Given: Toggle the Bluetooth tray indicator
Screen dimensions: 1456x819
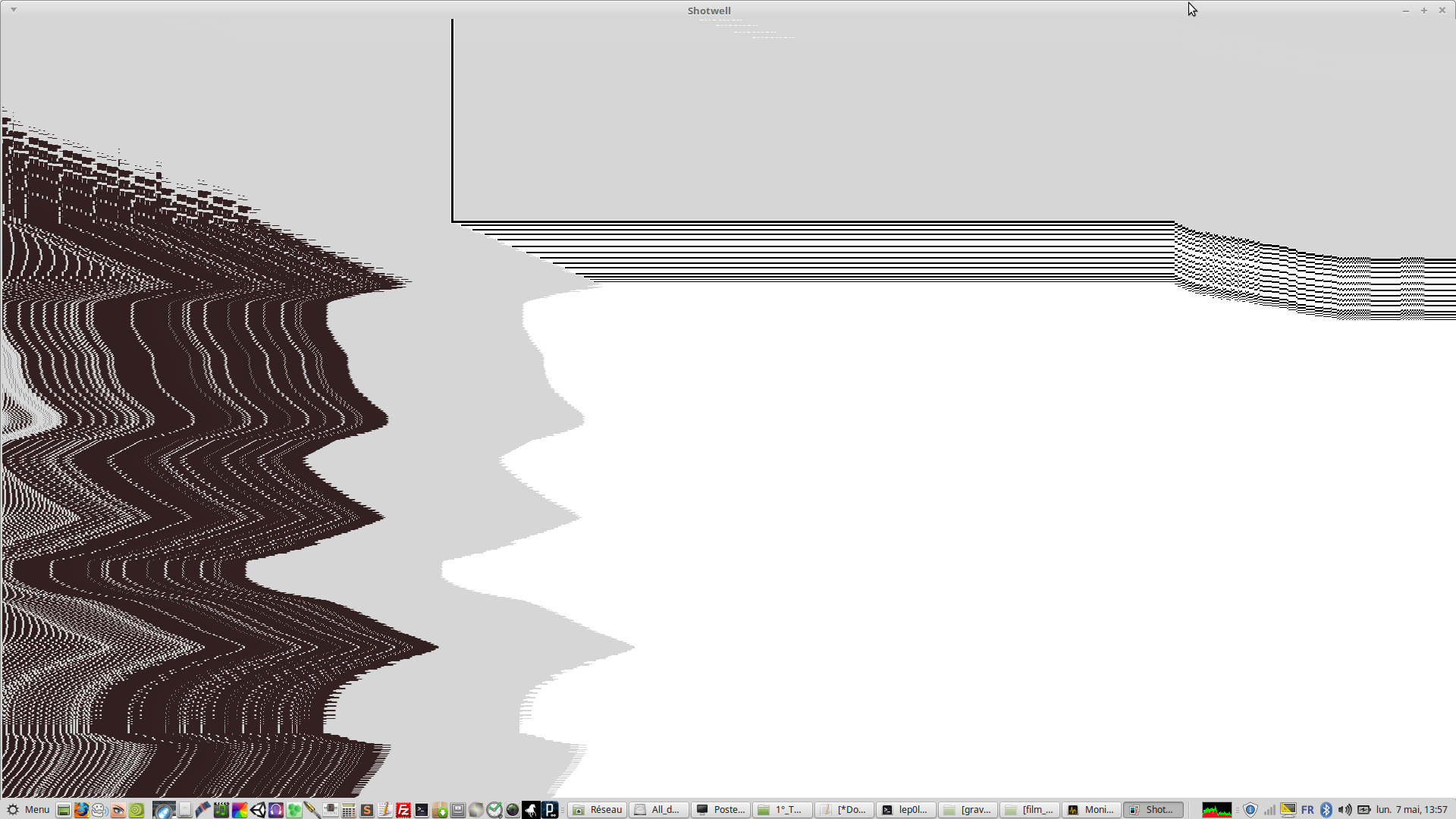Looking at the screenshot, I should 1326,810.
